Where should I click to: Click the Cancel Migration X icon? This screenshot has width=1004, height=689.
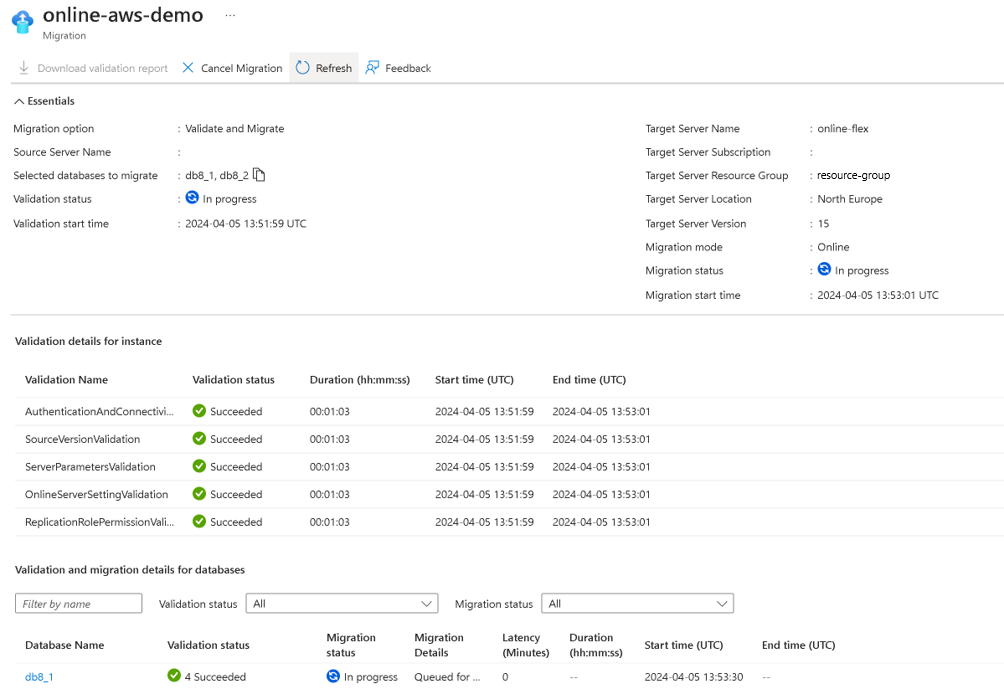(x=188, y=68)
